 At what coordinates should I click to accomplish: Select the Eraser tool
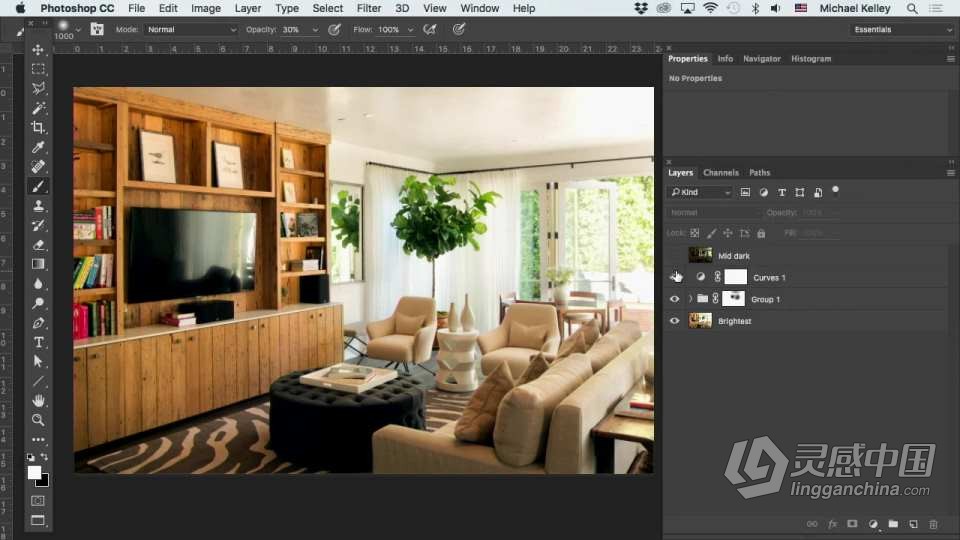coord(38,245)
